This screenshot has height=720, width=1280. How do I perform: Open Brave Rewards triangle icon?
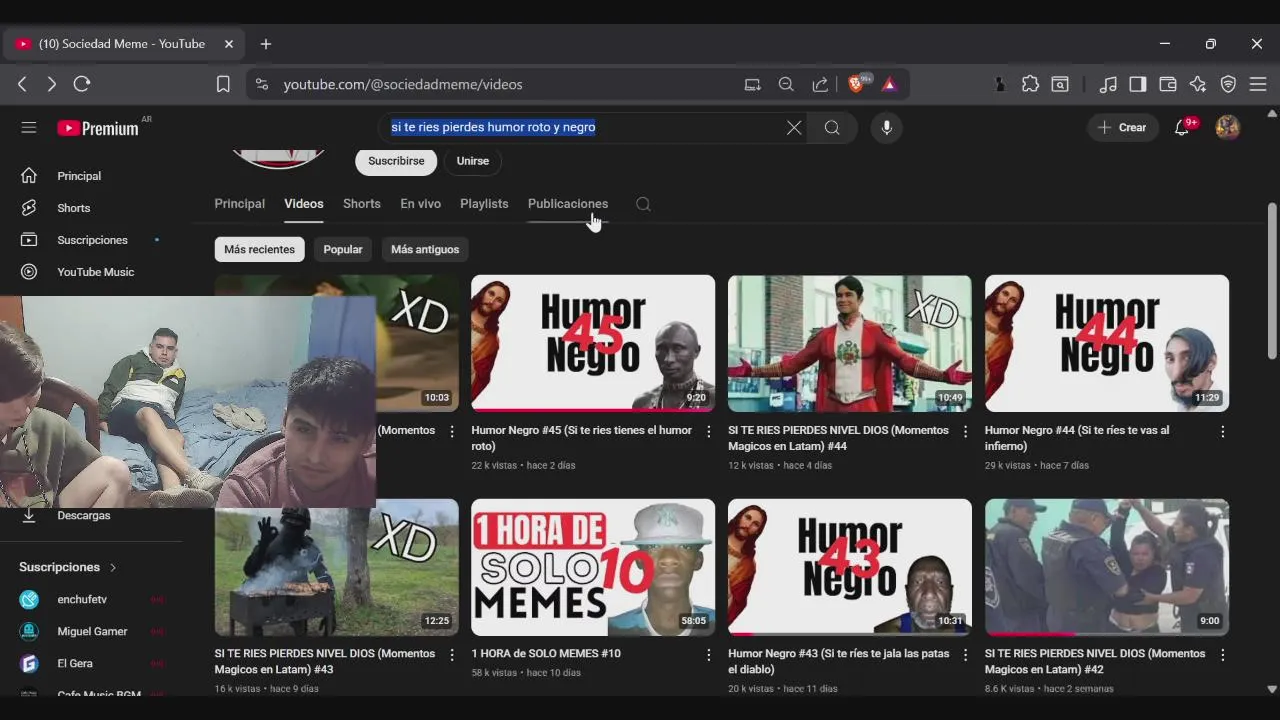(x=889, y=84)
